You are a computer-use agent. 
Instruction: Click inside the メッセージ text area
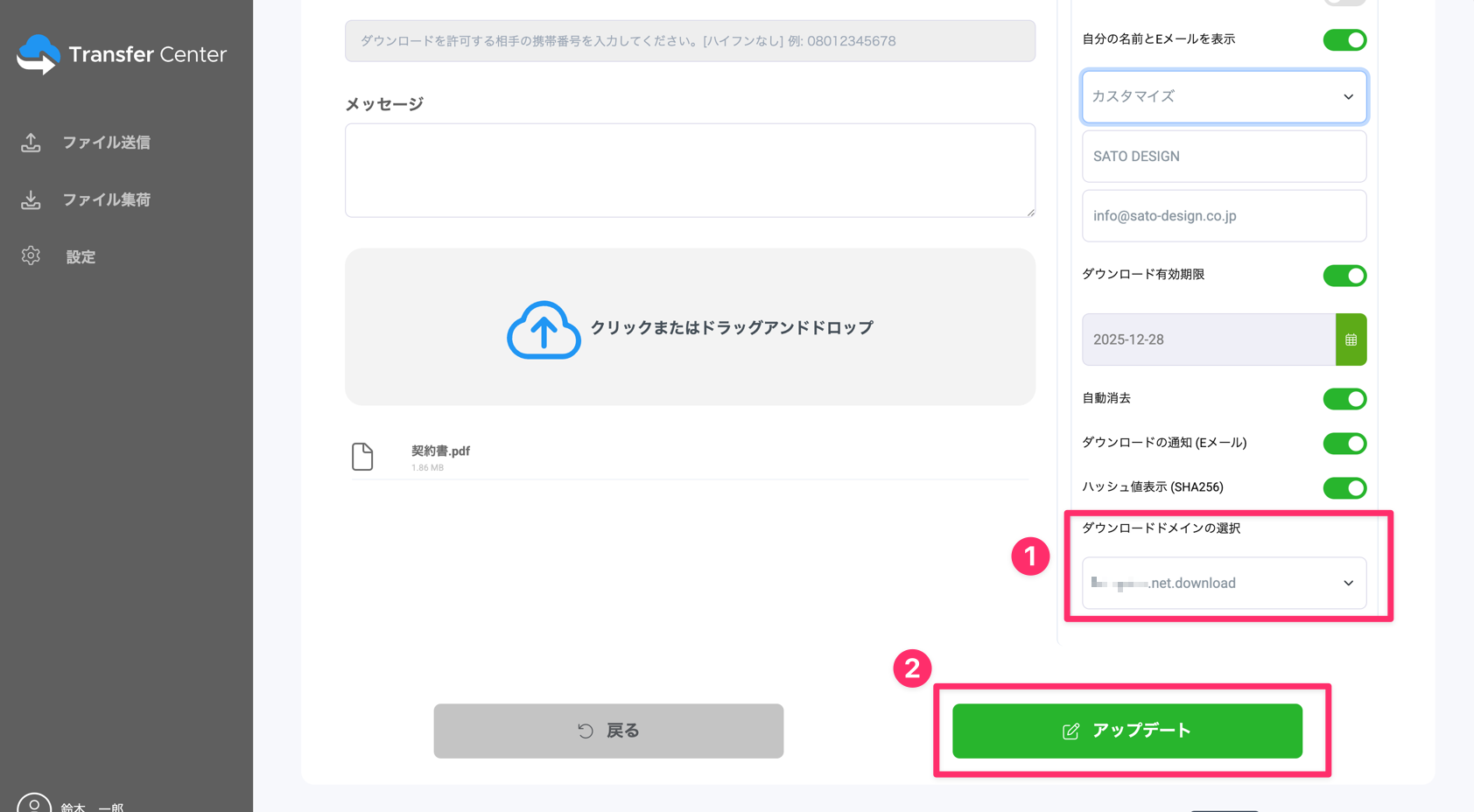point(690,170)
